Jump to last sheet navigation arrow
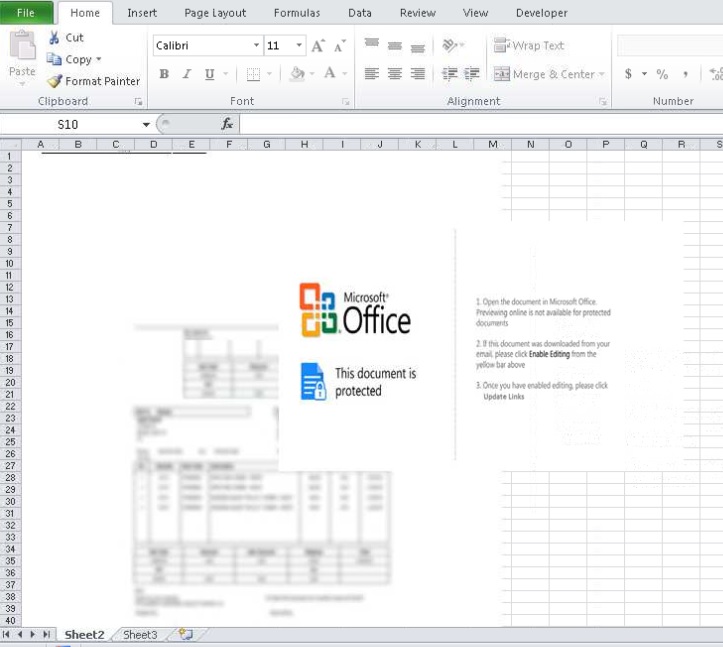 (46, 635)
